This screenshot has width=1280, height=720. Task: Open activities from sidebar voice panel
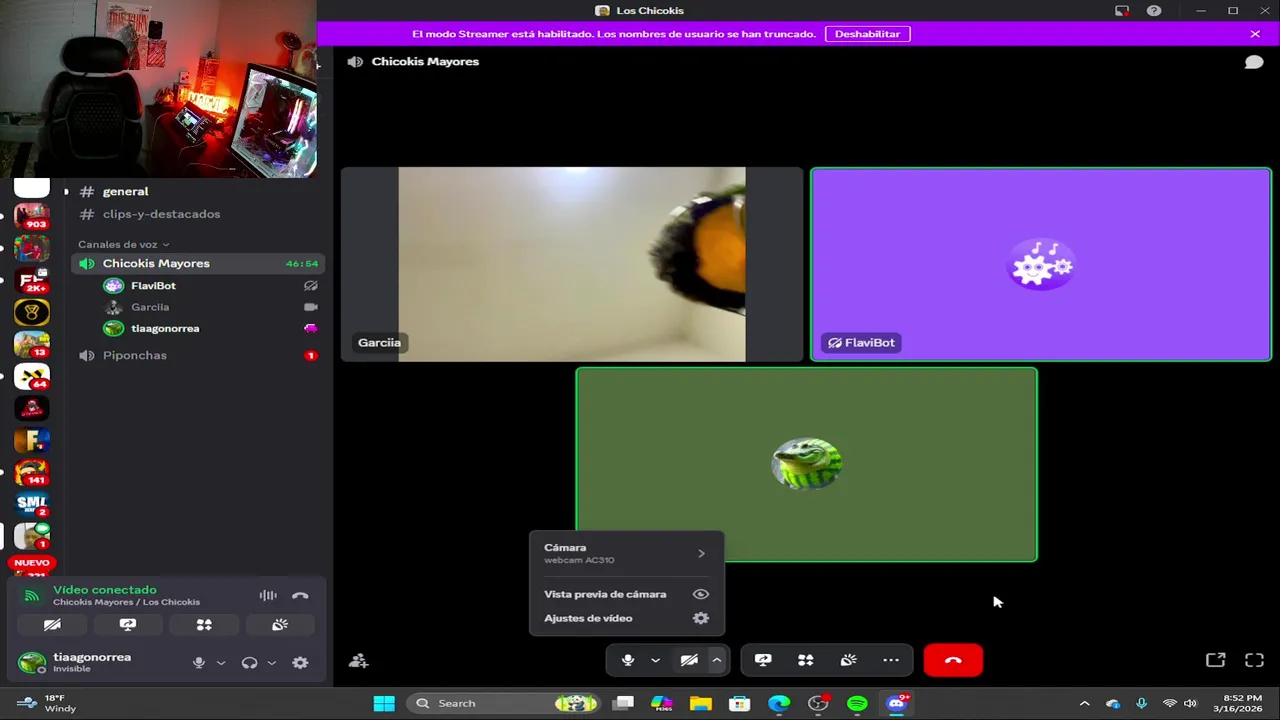coord(204,625)
